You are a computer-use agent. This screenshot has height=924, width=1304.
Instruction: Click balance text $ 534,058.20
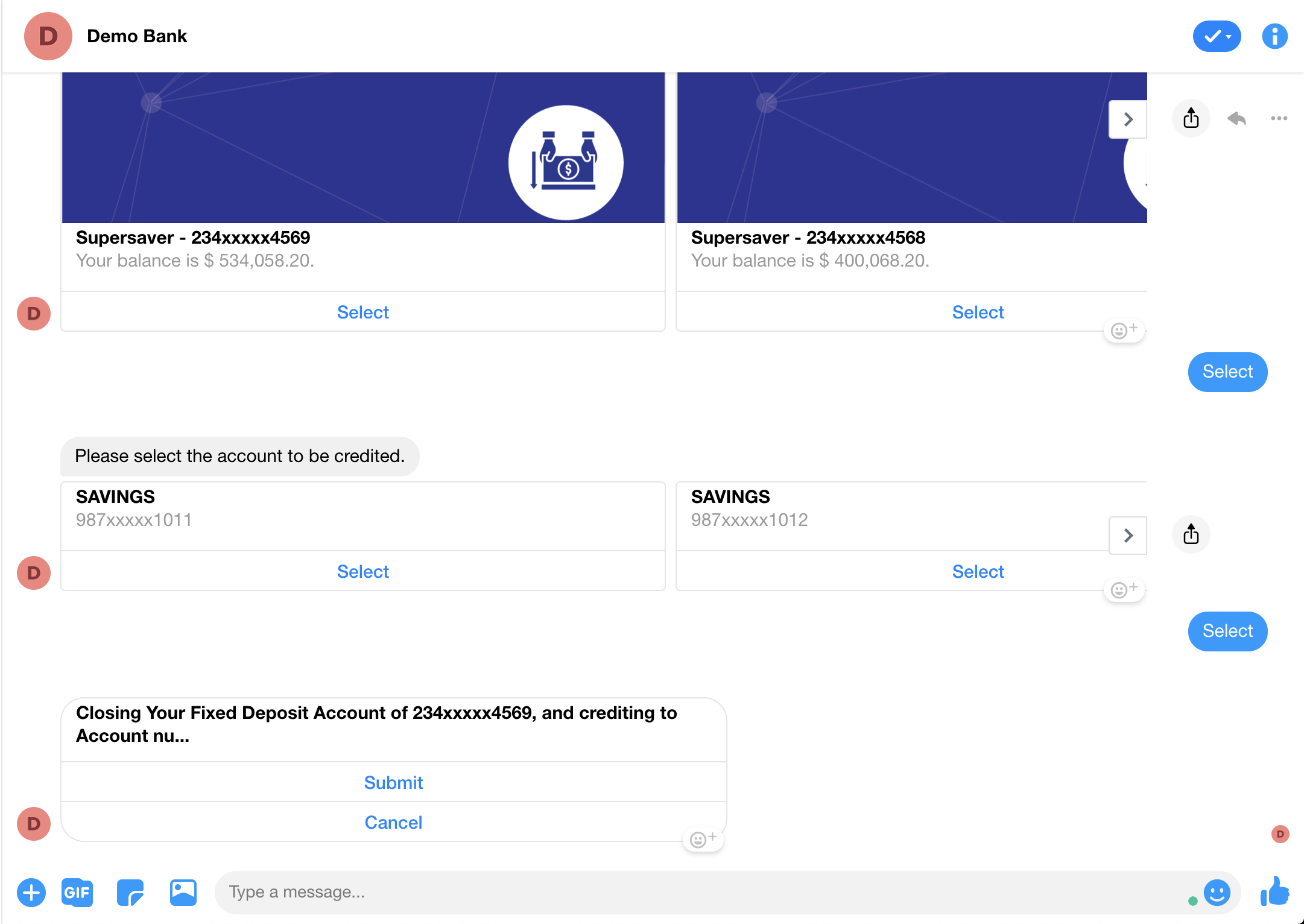(195, 261)
